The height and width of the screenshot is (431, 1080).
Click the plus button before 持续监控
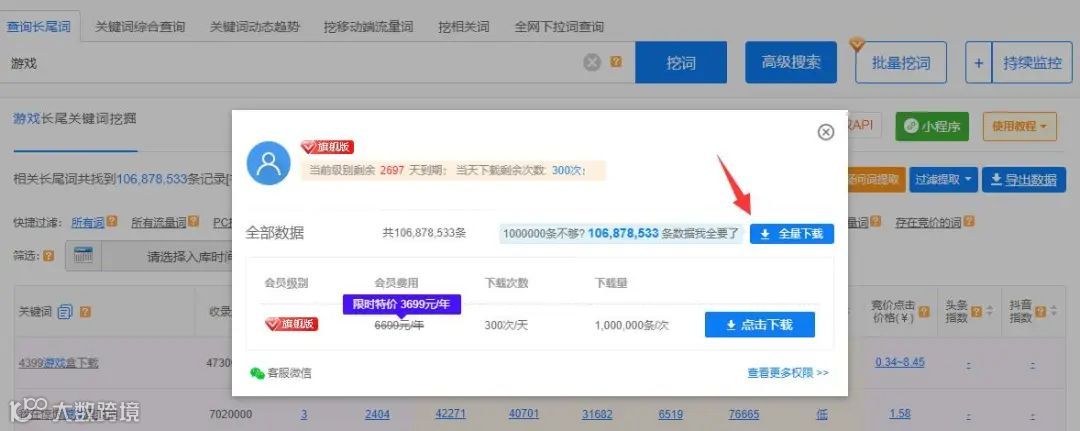click(x=978, y=63)
